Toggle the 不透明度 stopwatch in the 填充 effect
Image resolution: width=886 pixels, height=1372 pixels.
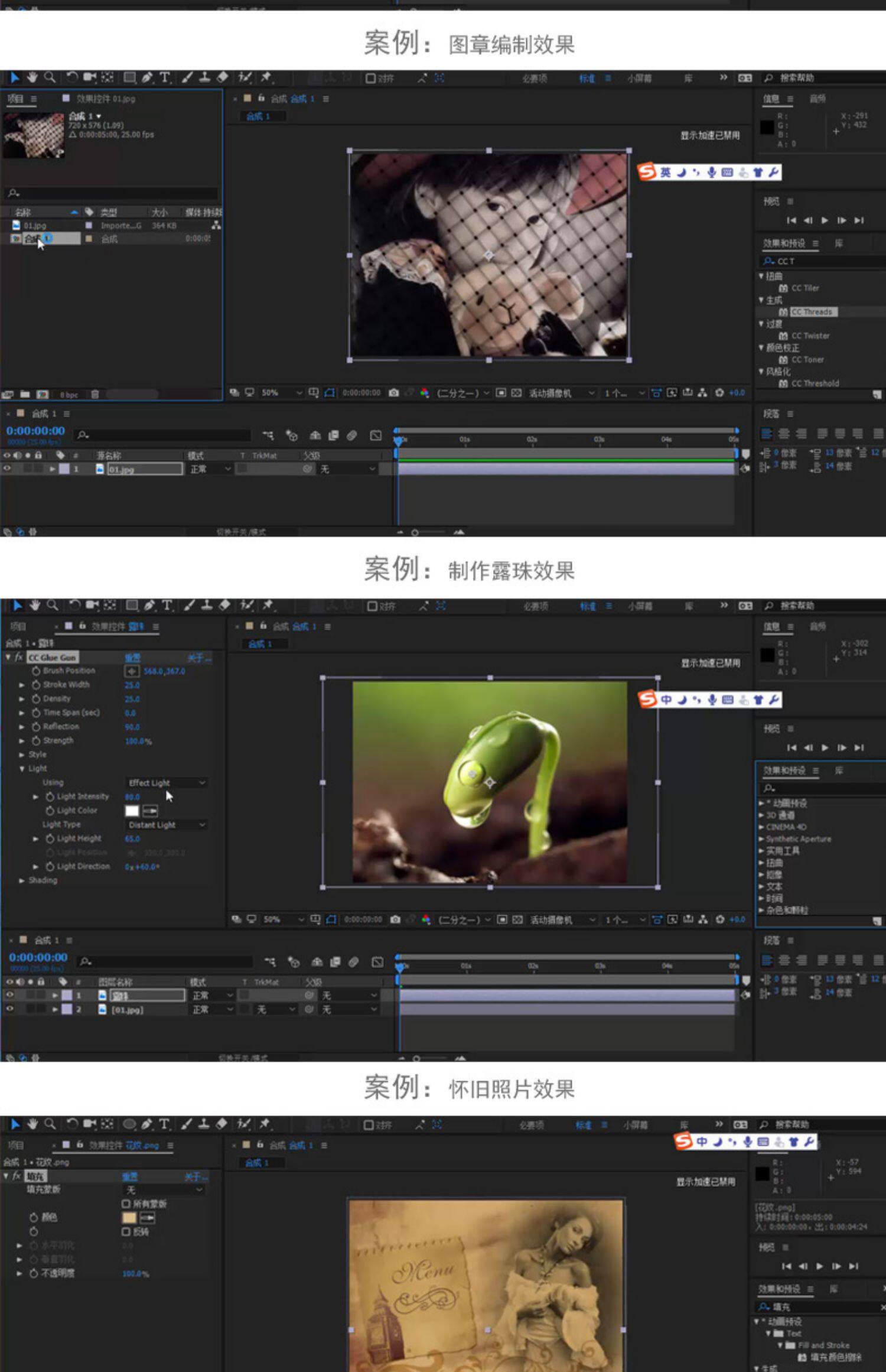coord(34,1273)
